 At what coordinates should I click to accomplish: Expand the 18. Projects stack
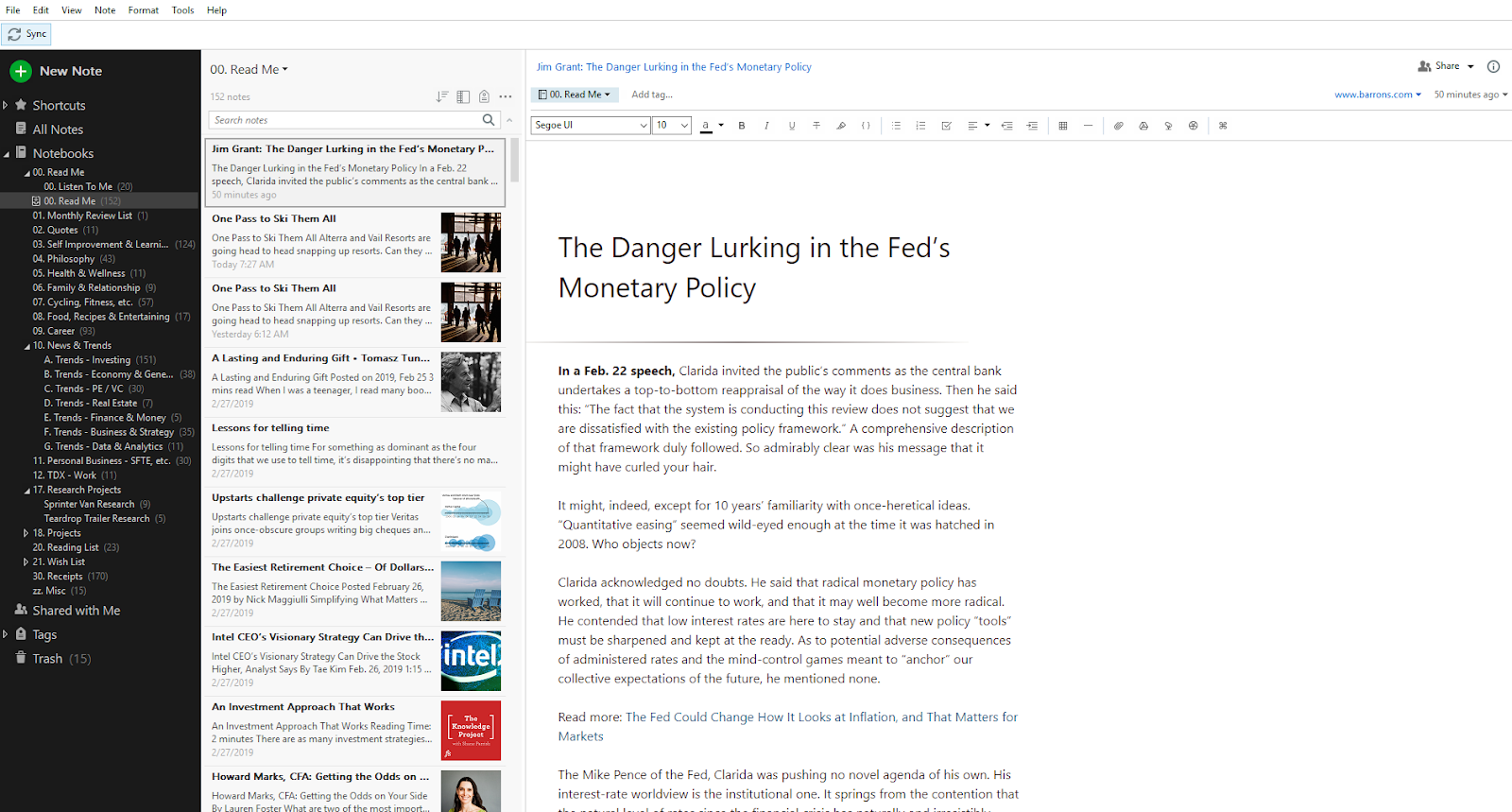[26, 533]
